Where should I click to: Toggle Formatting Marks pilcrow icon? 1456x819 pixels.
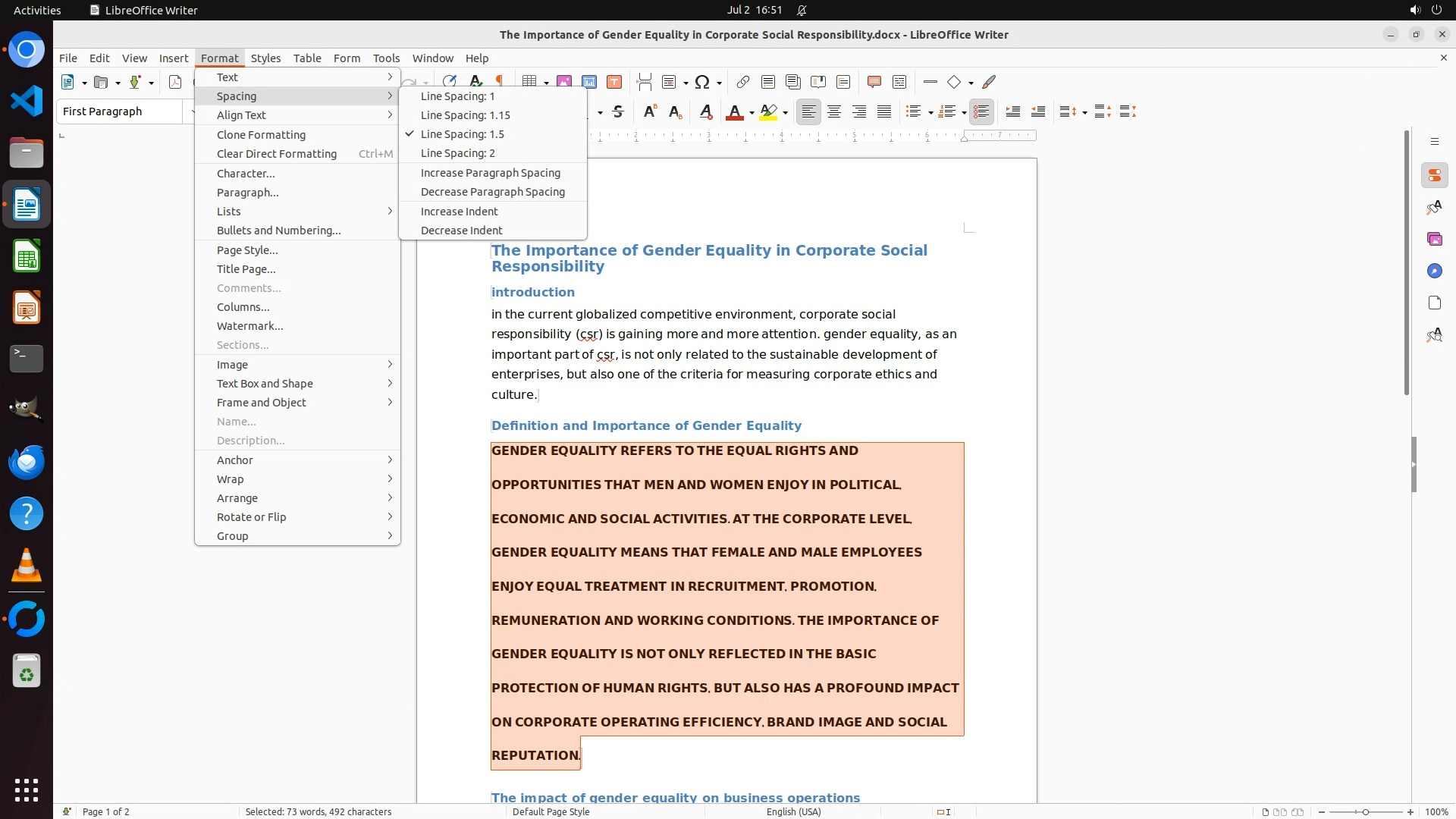click(x=500, y=81)
